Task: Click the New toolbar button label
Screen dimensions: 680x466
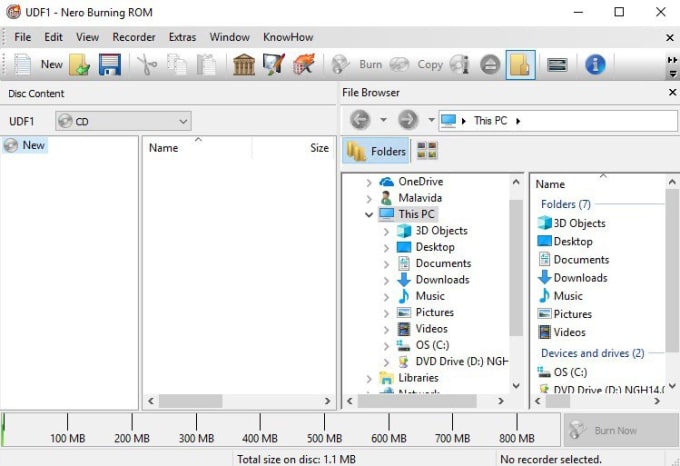Action: [x=52, y=65]
